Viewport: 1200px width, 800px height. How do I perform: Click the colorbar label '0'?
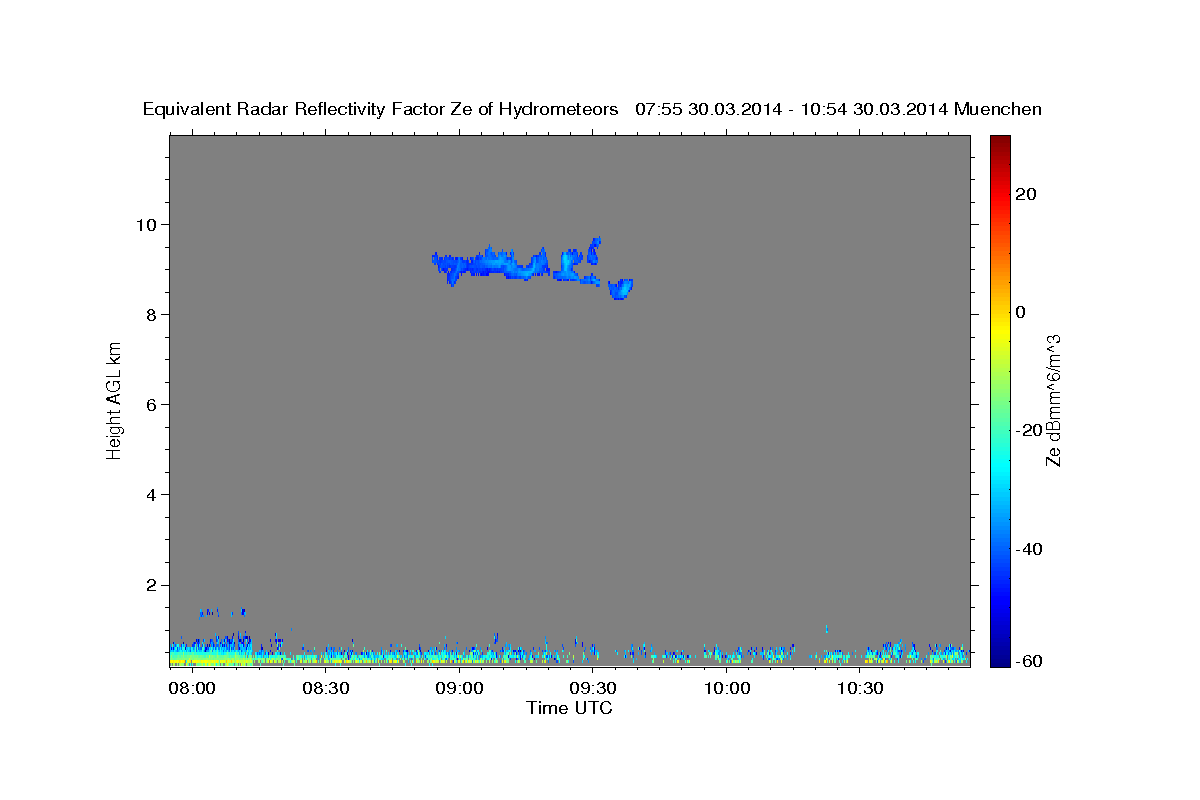(x=1020, y=312)
